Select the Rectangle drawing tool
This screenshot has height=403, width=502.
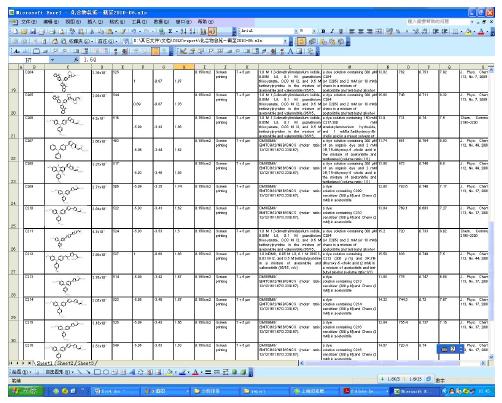97,372
